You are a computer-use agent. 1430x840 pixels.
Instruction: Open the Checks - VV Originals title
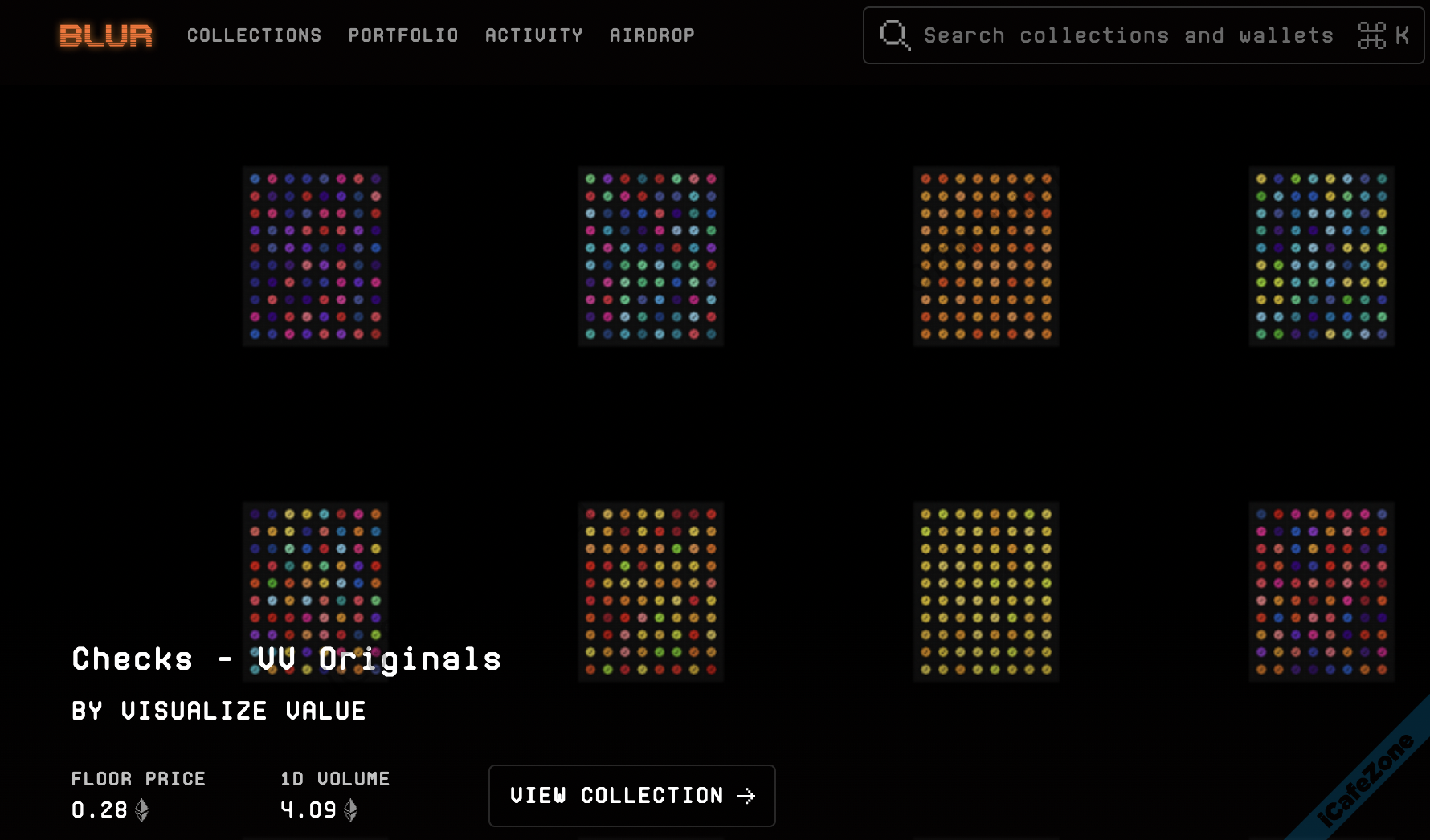coord(287,659)
